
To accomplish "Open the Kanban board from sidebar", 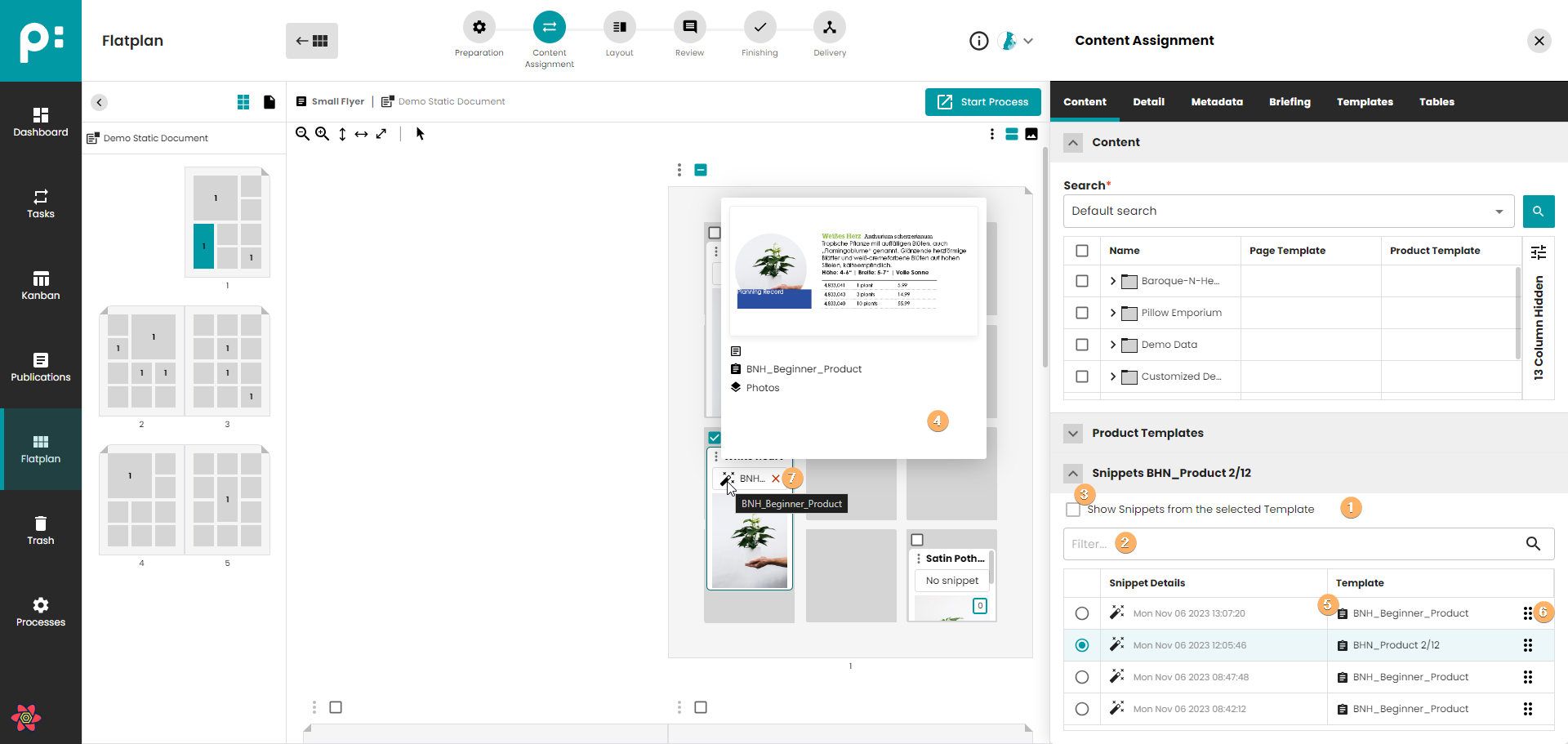I will point(41,286).
